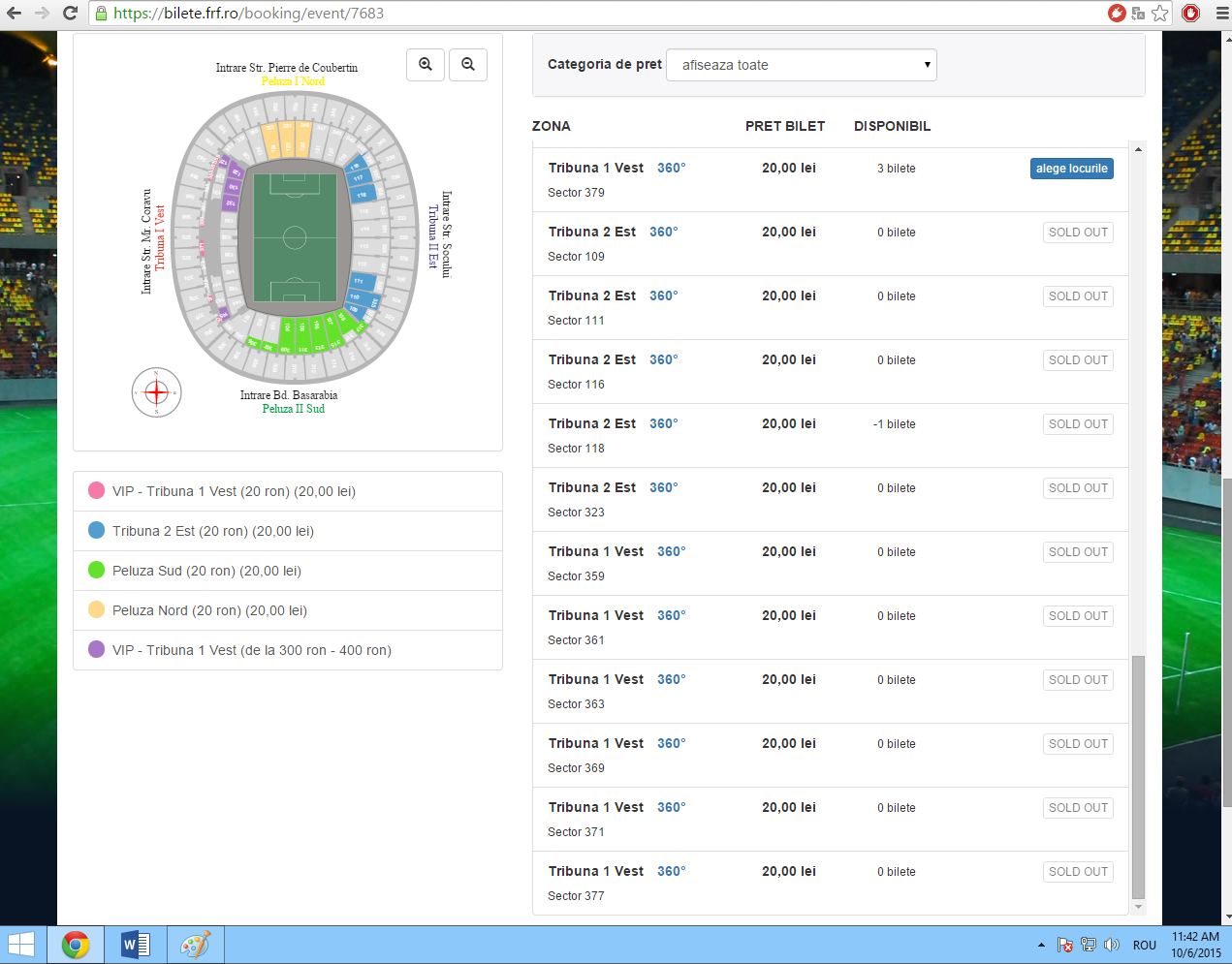Click the zone list scrollbar down arrow
The image size is (1232, 964).
point(1138,907)
